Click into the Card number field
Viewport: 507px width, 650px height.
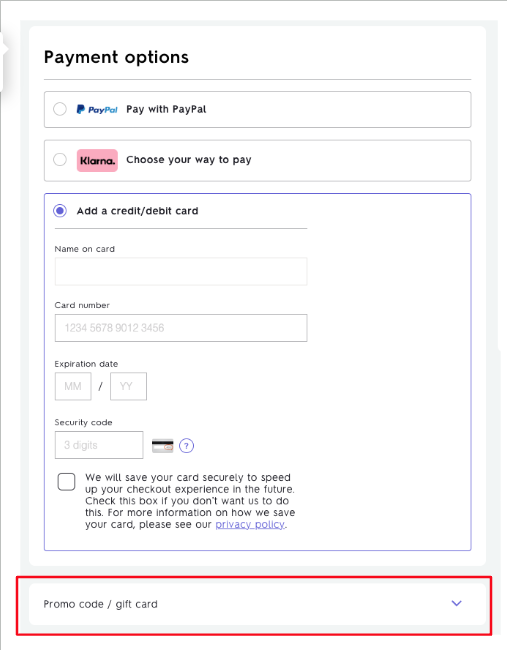[181, 328]
